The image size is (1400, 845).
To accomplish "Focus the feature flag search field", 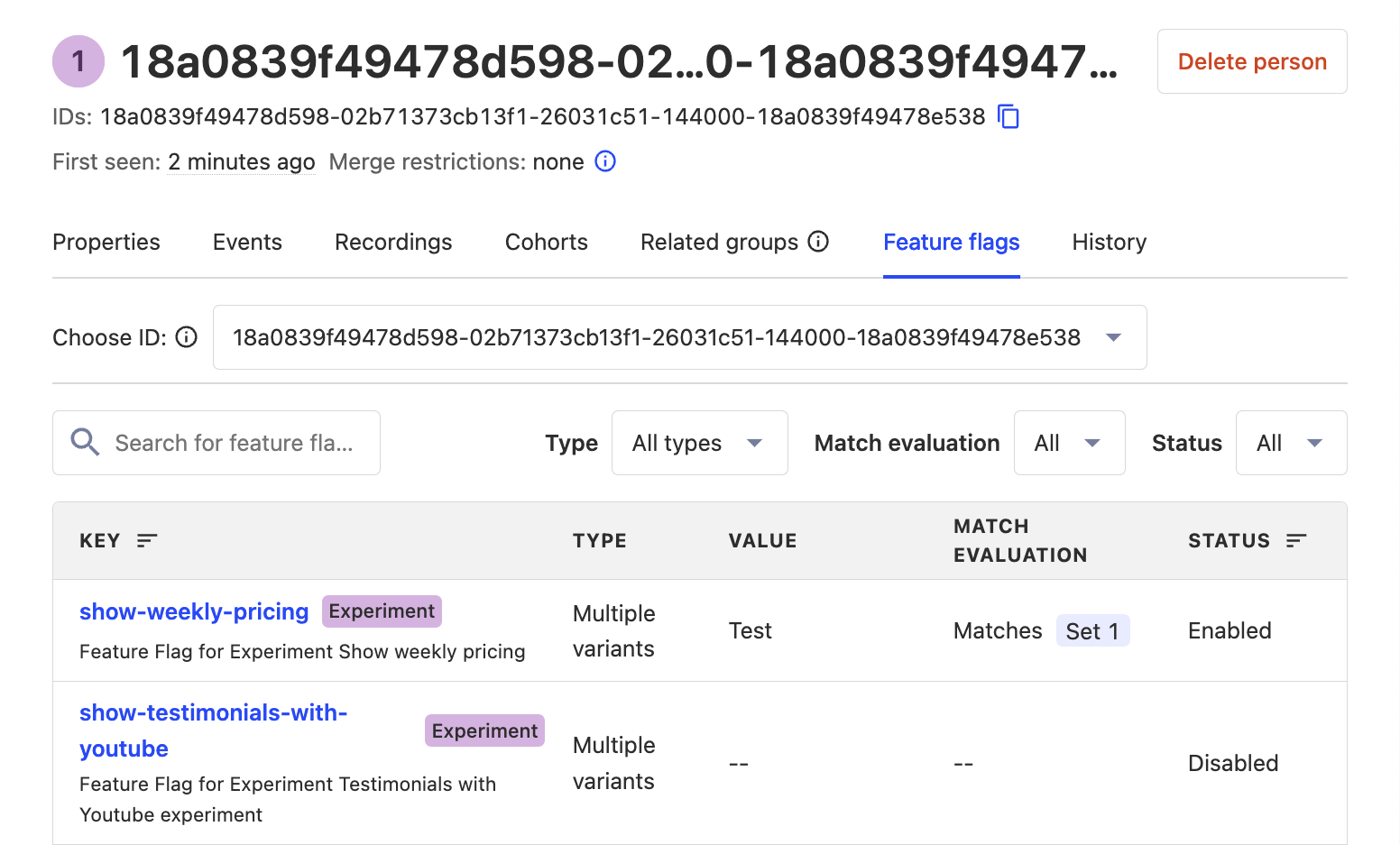I will [x=234, y=443].
